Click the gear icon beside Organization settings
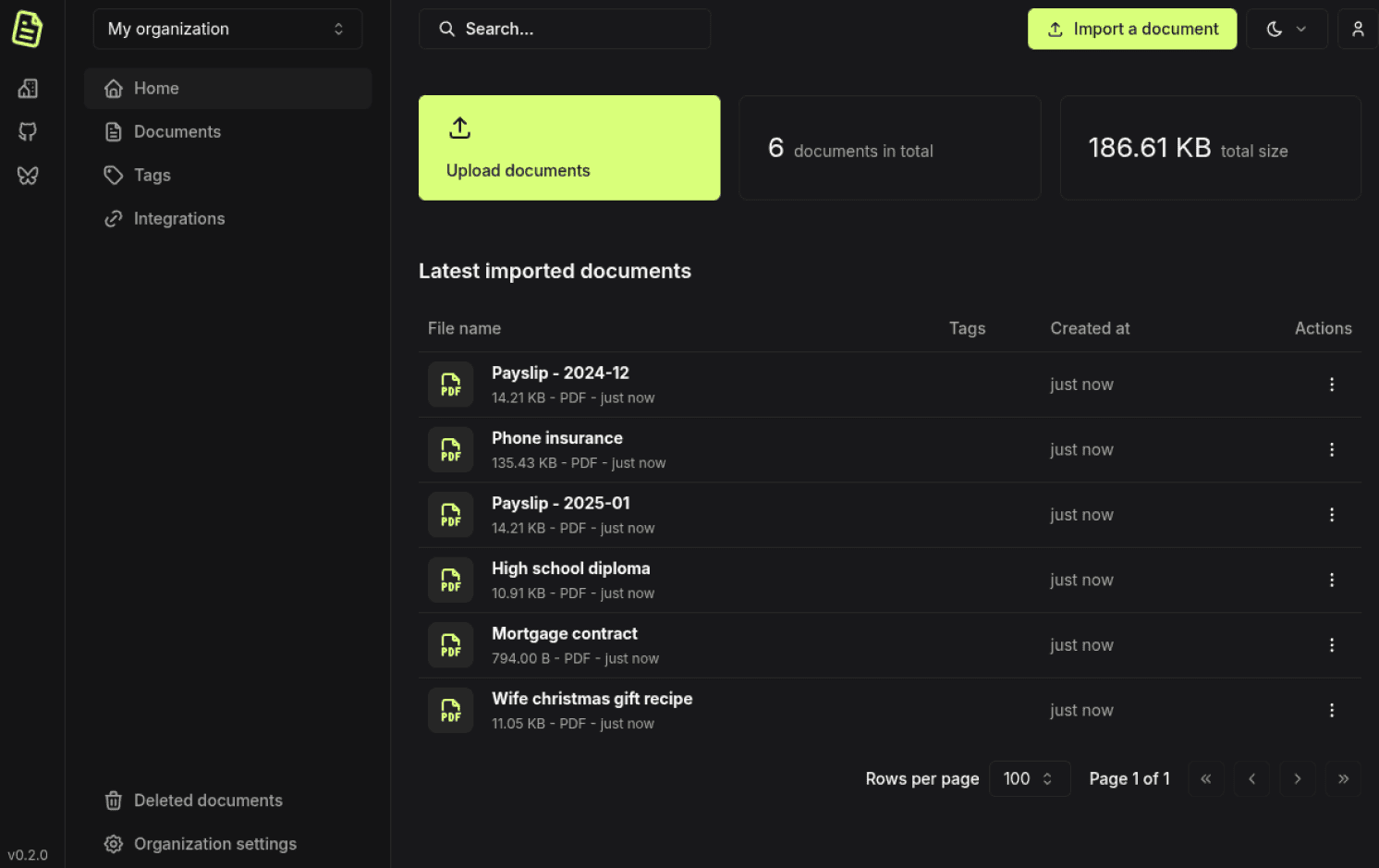This screenshot has height=868, width=1379. point(113,844)
